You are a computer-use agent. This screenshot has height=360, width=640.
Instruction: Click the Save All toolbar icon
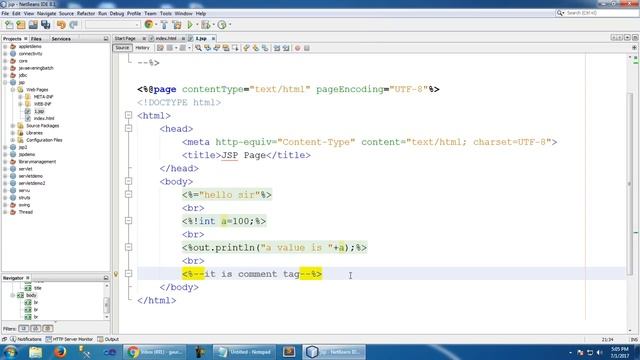coord(46,25)
